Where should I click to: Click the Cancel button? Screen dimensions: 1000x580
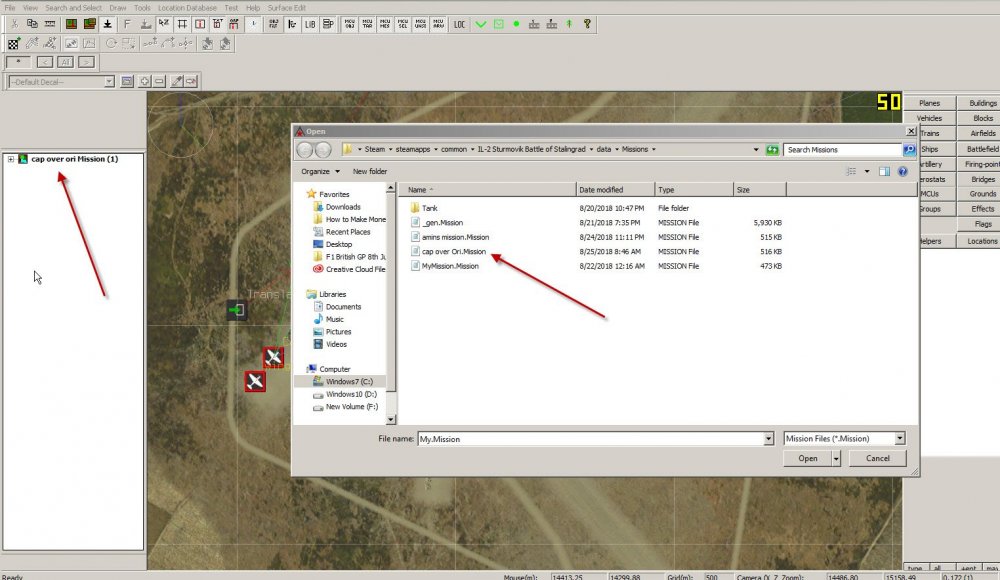[877, 458]
